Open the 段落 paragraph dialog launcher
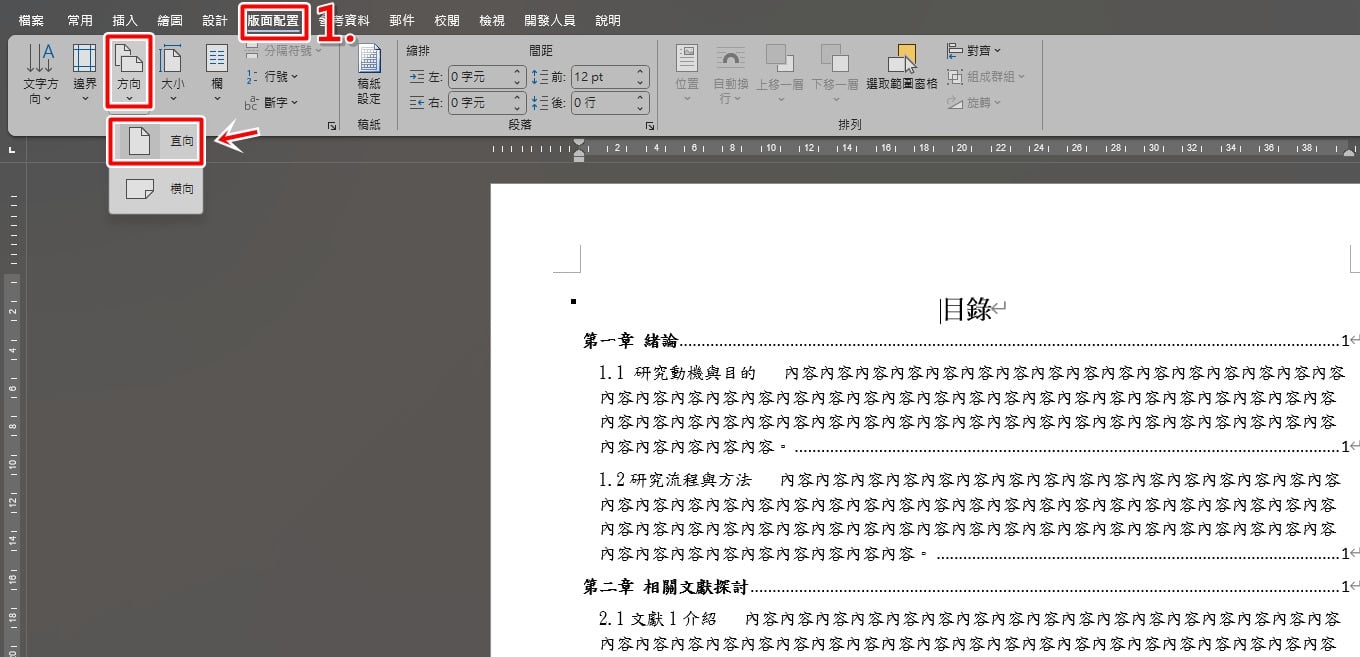This screenshot has height=657, width=1360. click(x=650, y=127)
